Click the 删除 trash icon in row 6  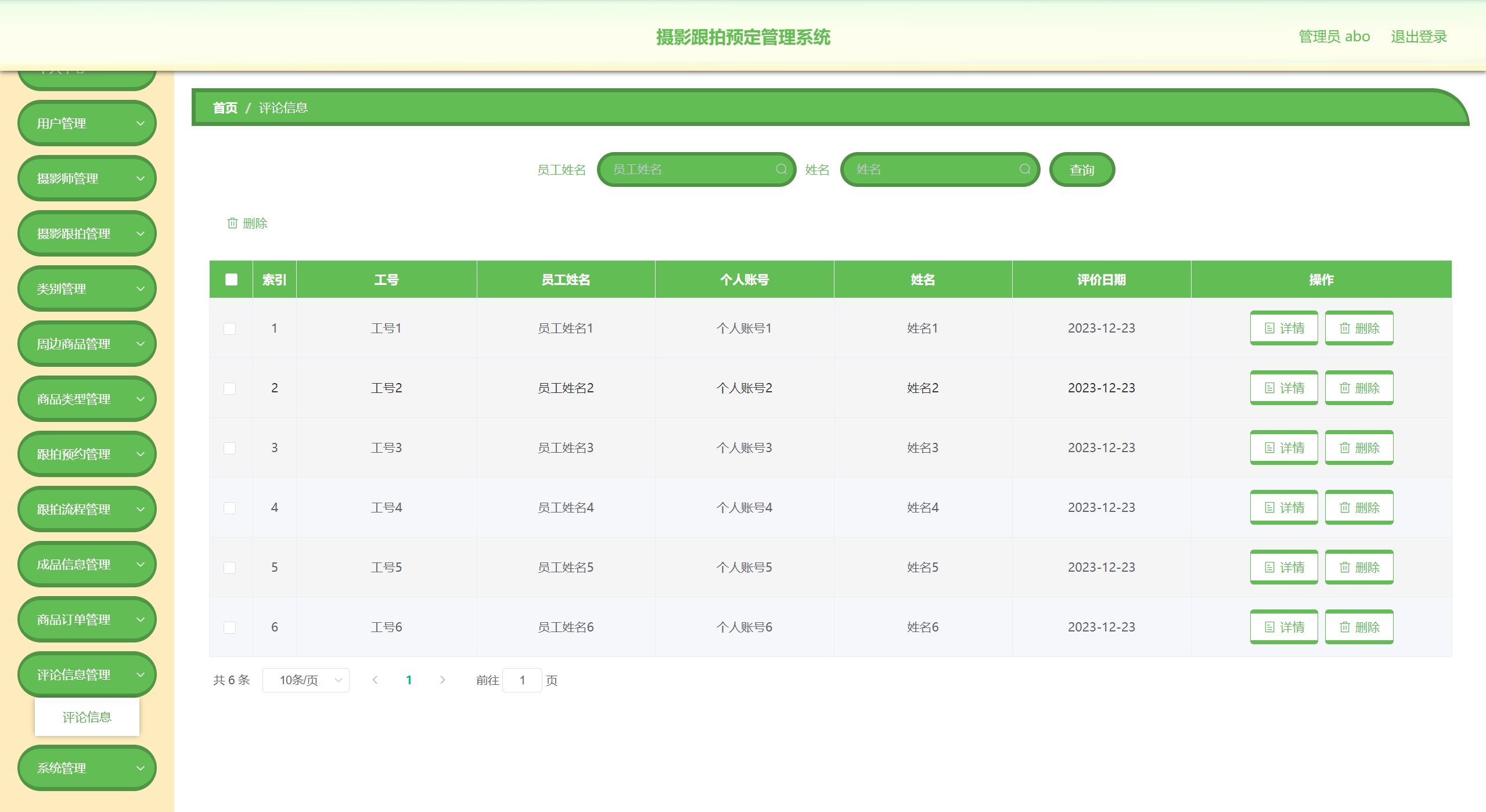point(1344,627)
